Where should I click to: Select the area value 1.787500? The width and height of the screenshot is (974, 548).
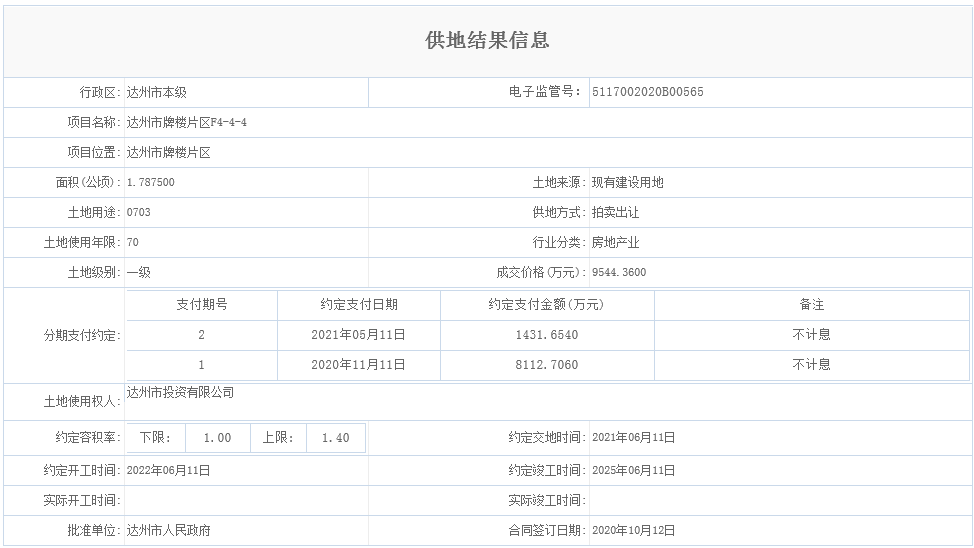pyautogui.click(x=150, y=182)
